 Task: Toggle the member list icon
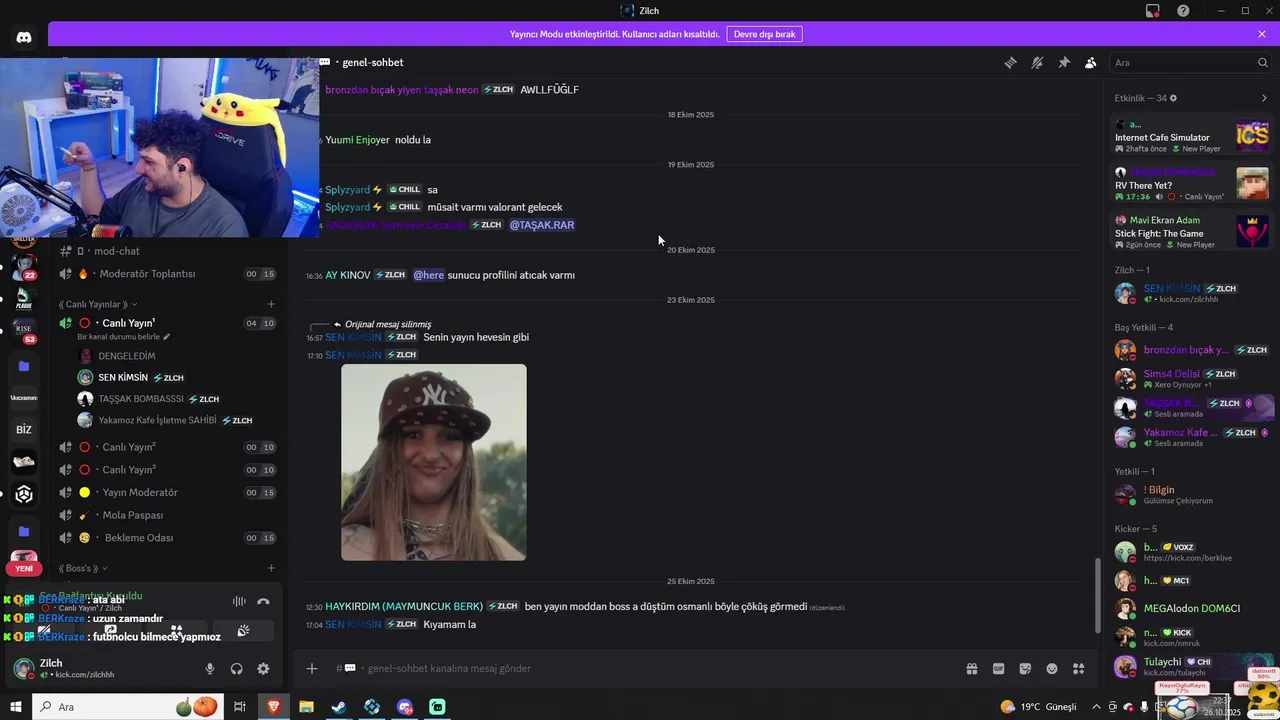(1090, 62)
